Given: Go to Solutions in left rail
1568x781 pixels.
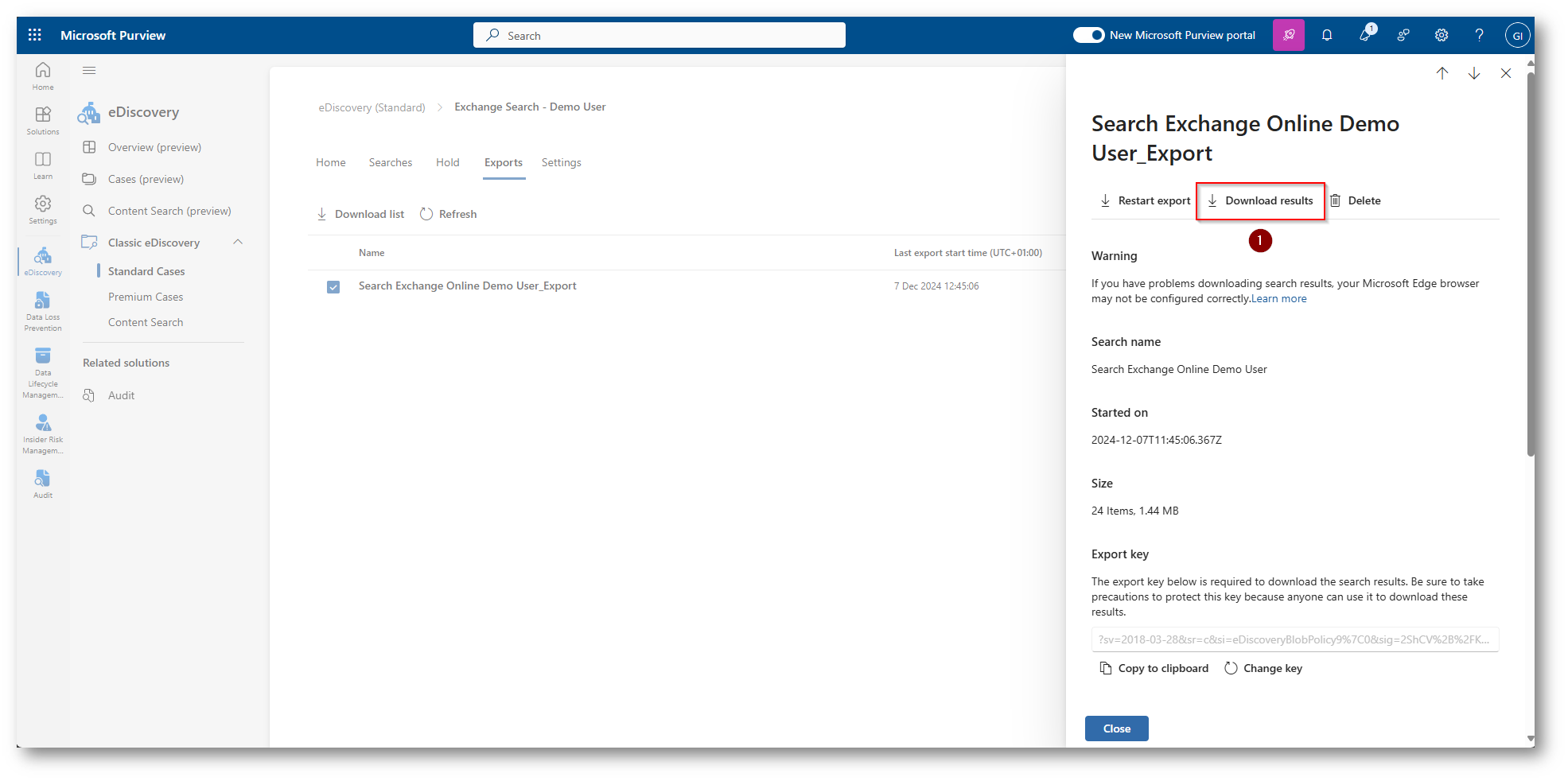Looking at the screenshot, I should tap(43, 120).
